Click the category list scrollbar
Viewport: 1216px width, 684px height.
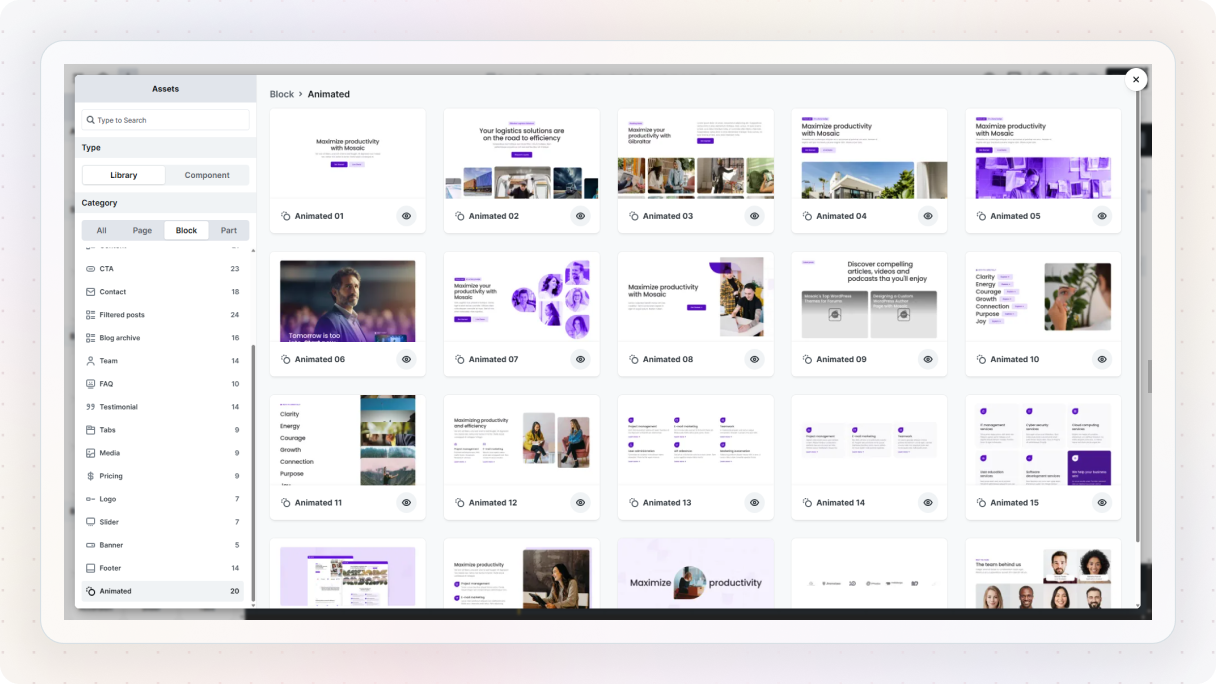[253, 472]
